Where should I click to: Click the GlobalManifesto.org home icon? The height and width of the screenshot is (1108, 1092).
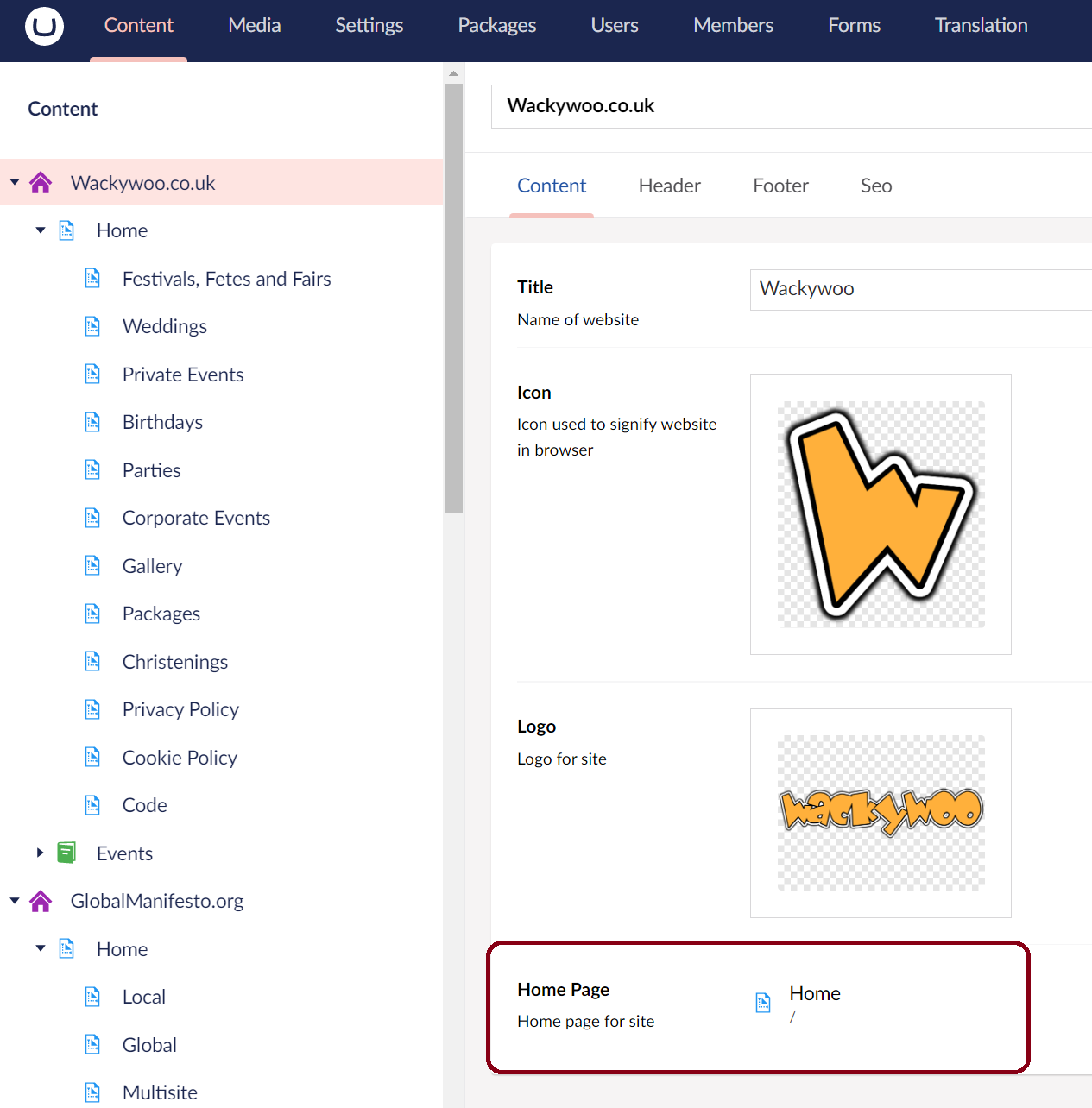(x=41, y=901)
